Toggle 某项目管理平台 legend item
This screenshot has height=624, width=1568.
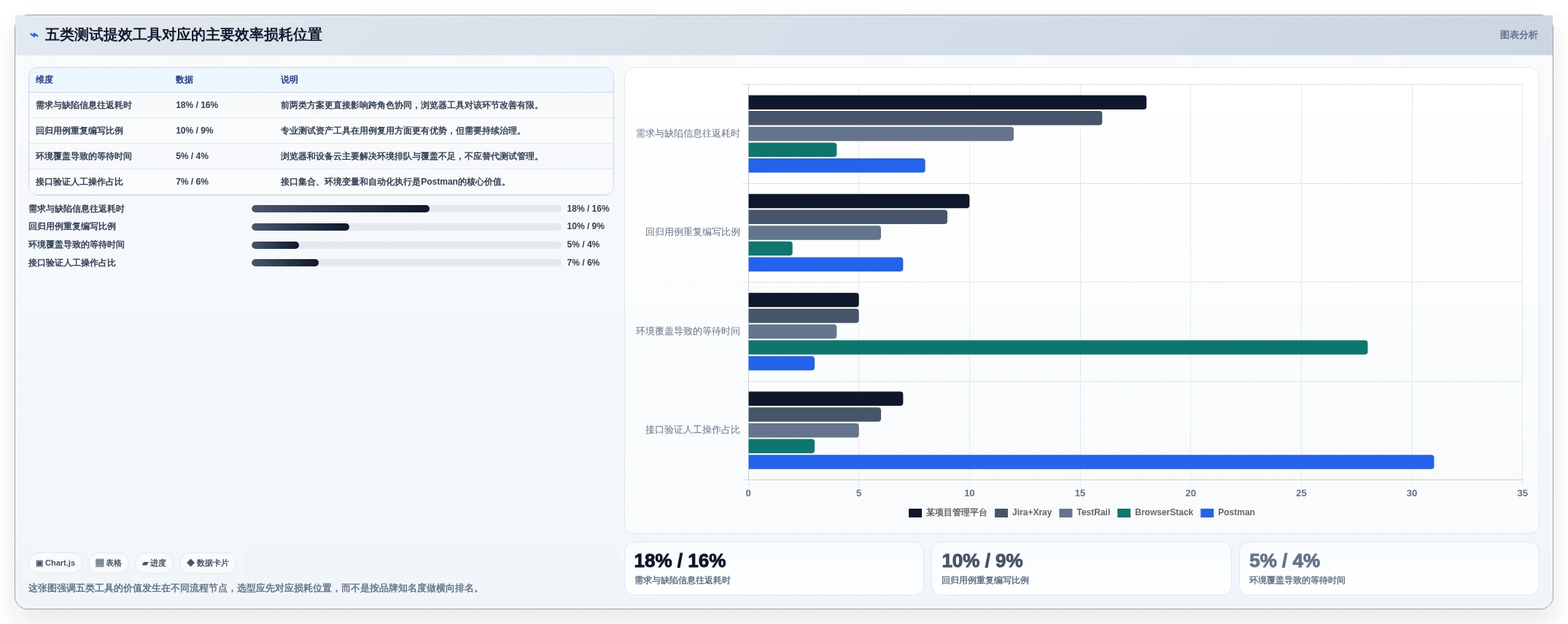[x=947, y=512]
